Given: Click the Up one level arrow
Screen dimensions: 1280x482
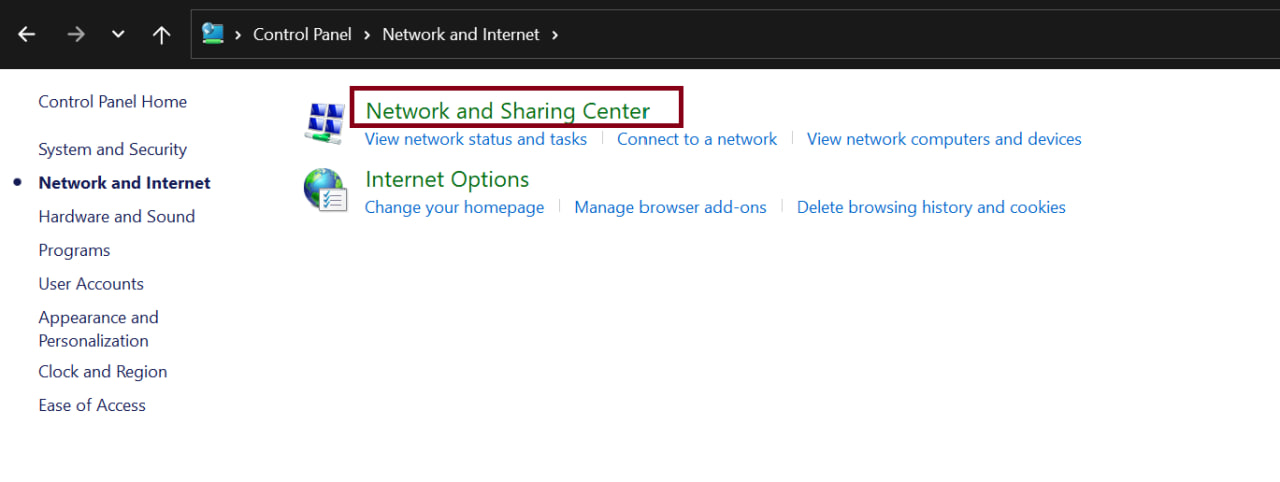Looking at the screenshot, I should coord(161,34).
